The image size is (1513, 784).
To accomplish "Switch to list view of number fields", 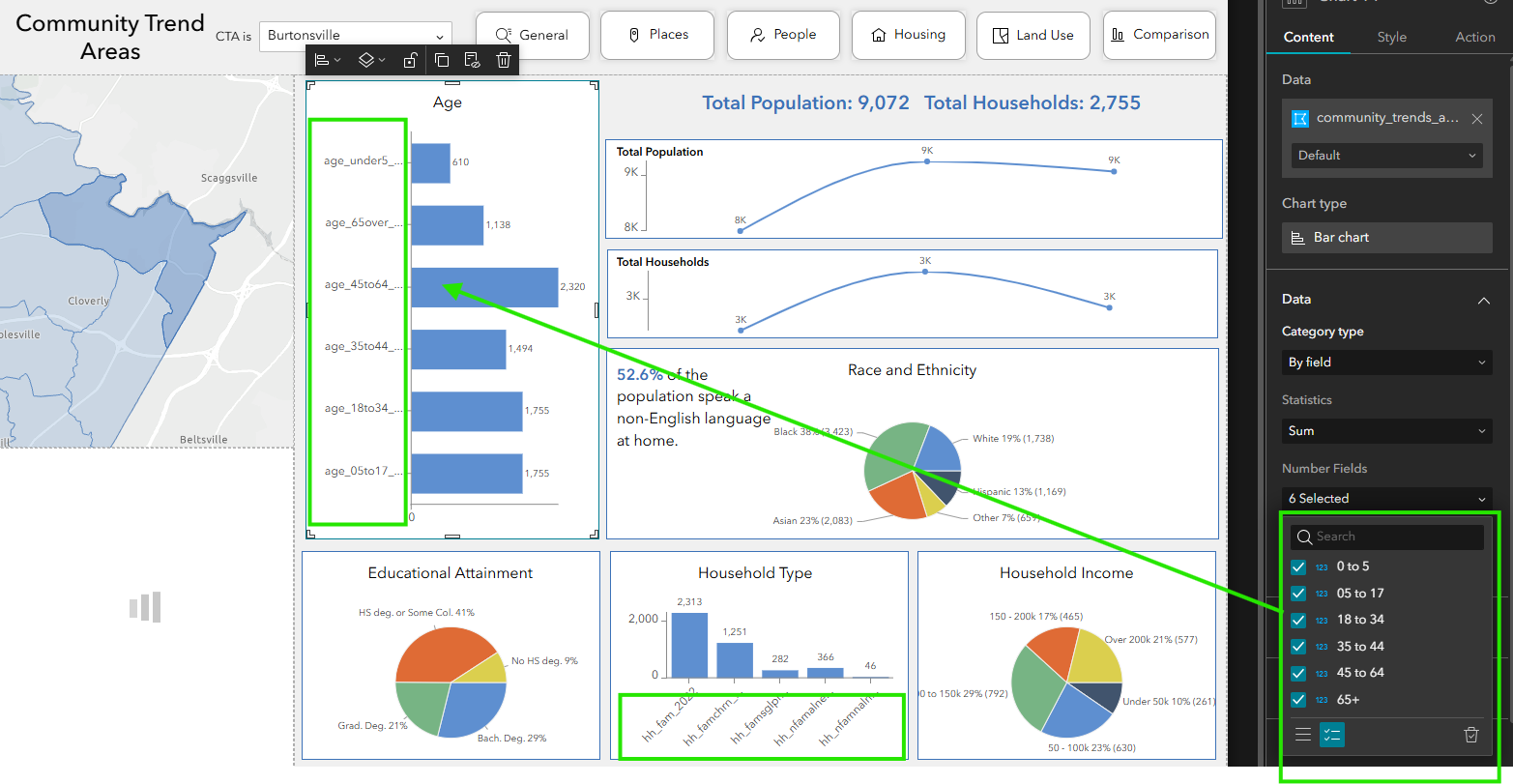I will 1303,735.
